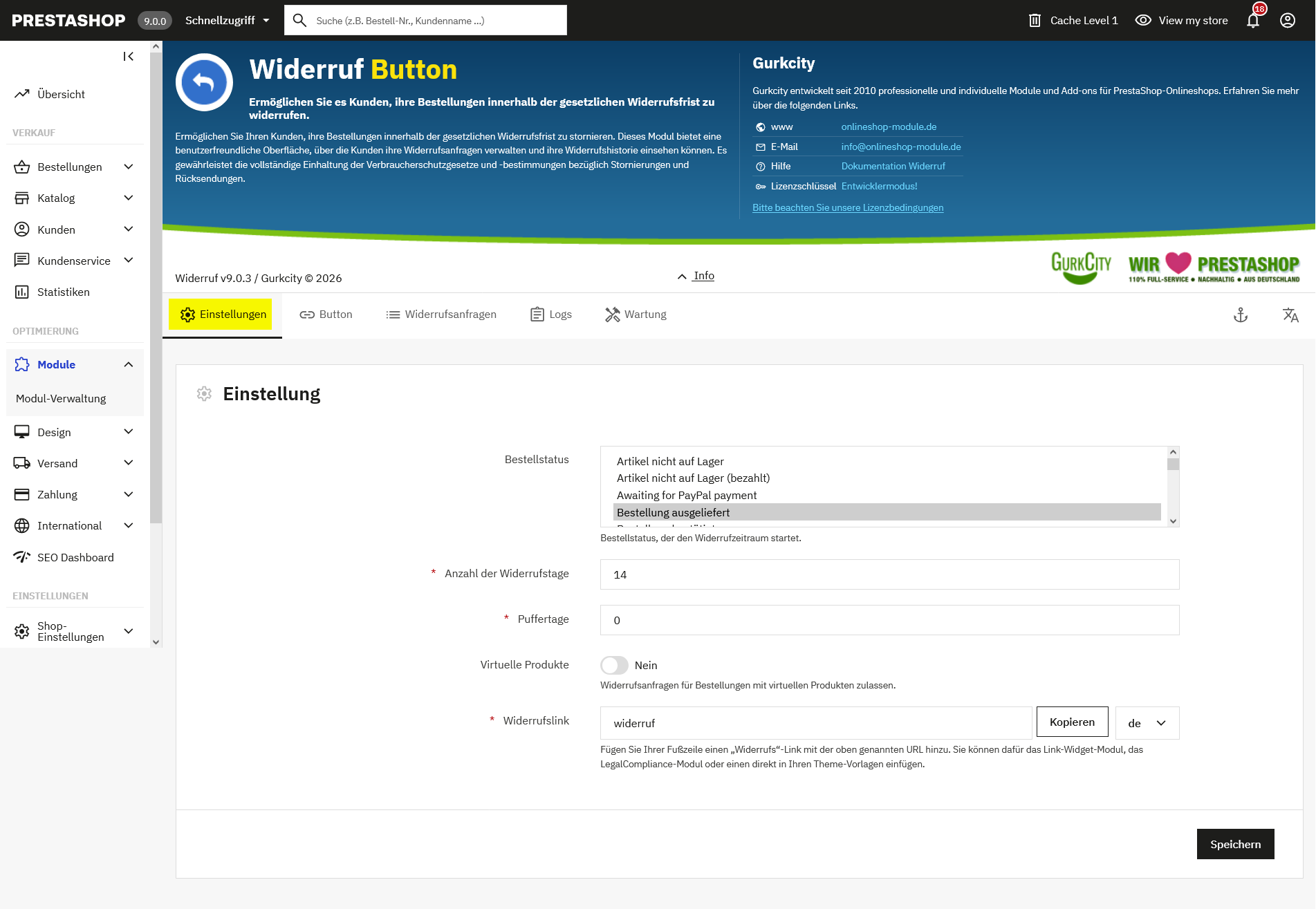
Task: Open the Logs tab
Action: 551,315
